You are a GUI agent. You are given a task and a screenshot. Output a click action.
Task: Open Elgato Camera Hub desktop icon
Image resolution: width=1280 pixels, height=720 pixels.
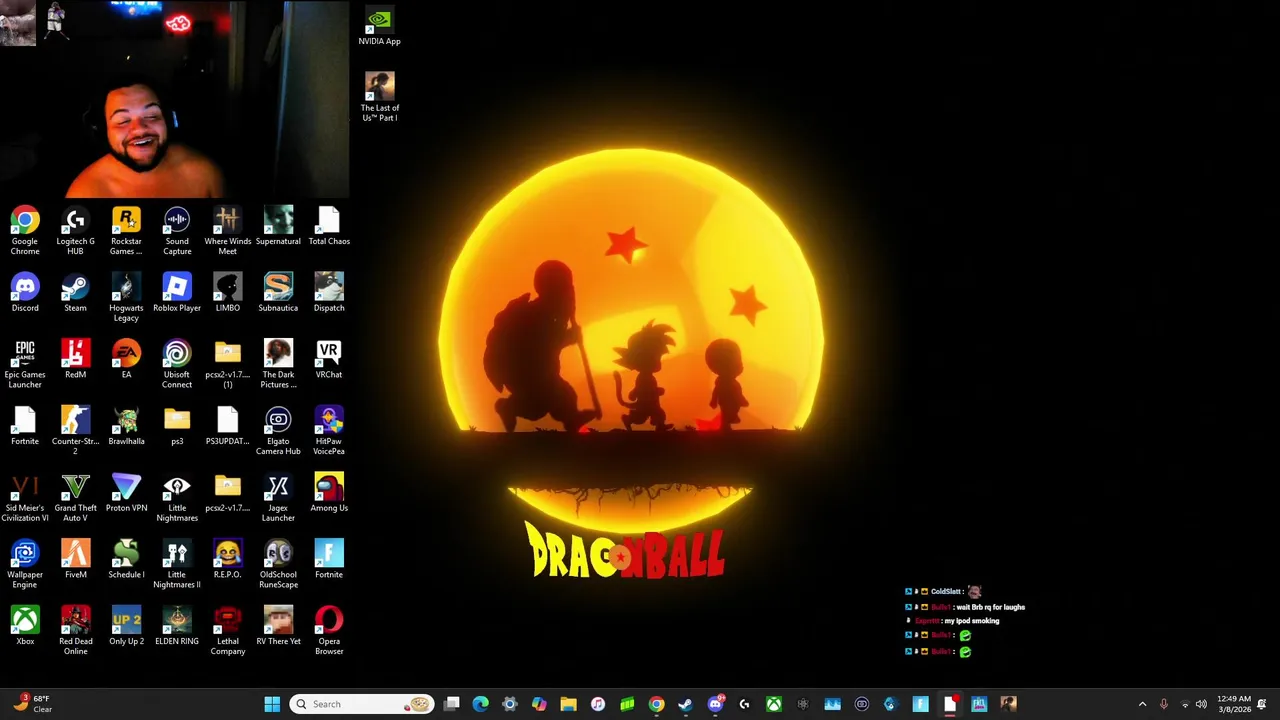(x=278, y=431)
